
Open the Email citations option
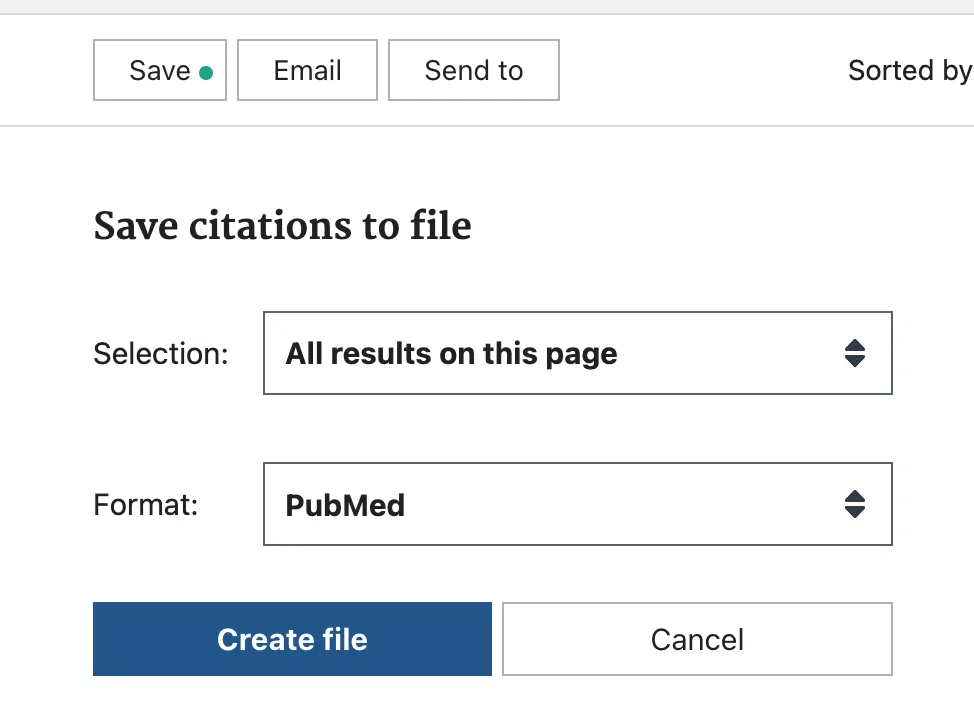point(307,70)
